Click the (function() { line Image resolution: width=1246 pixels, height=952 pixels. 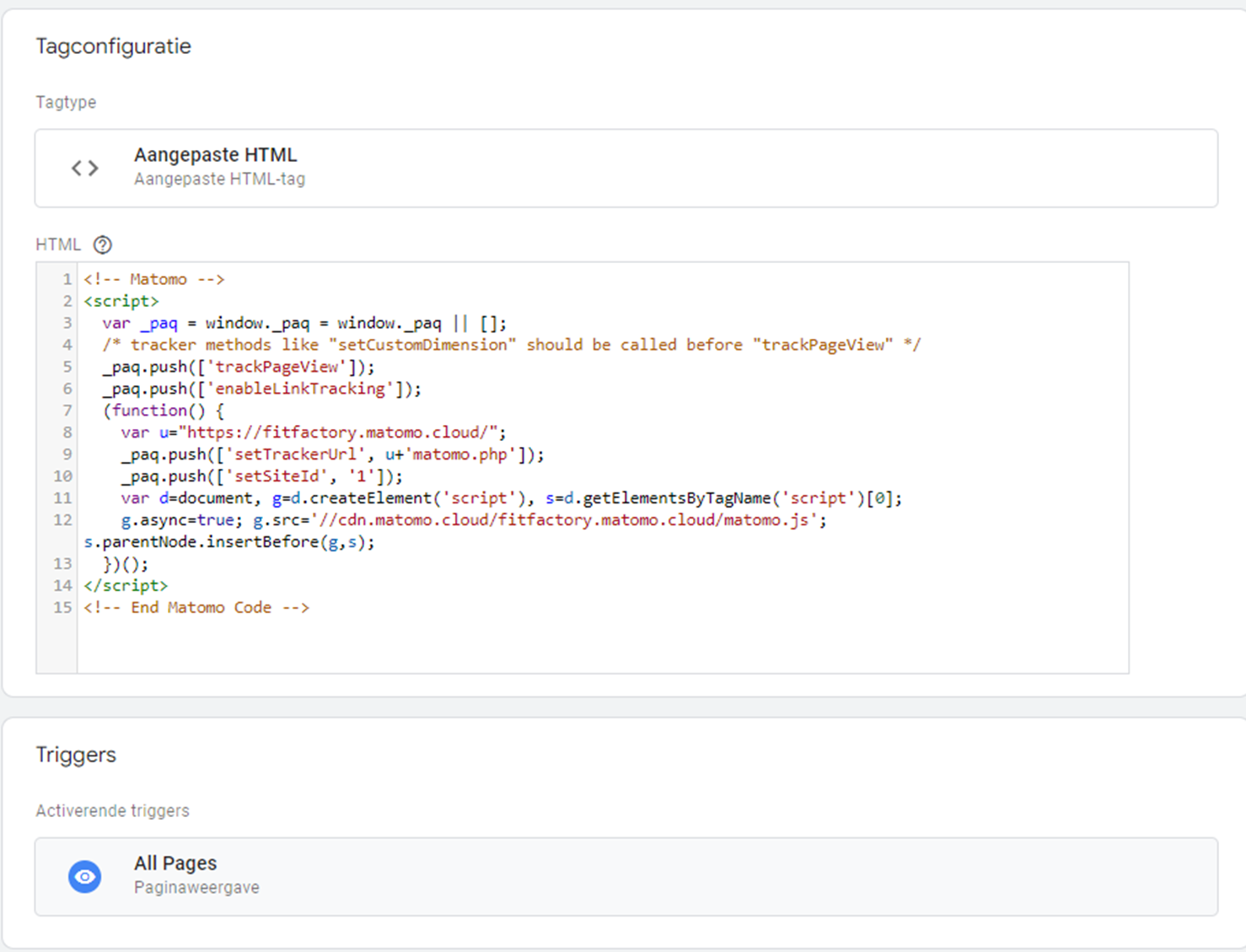click(164, 411)
